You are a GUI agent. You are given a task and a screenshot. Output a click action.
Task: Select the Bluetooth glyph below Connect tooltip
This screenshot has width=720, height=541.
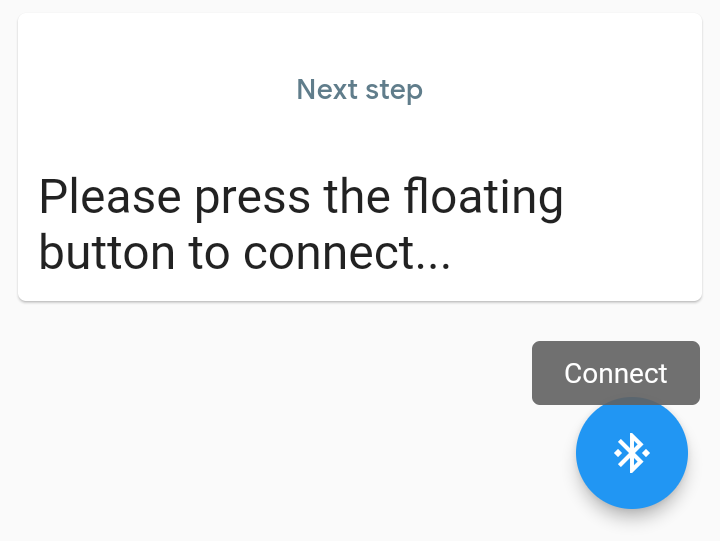click(x=632, y=453)
